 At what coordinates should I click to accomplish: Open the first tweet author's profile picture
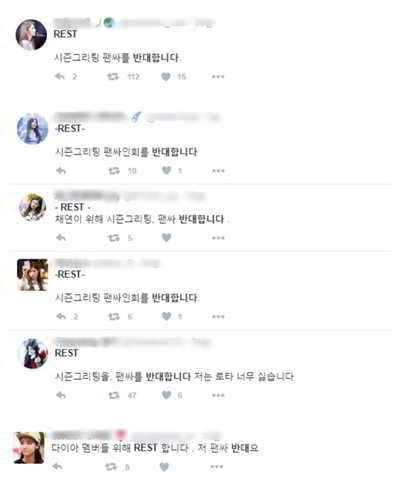pos(31,35)
